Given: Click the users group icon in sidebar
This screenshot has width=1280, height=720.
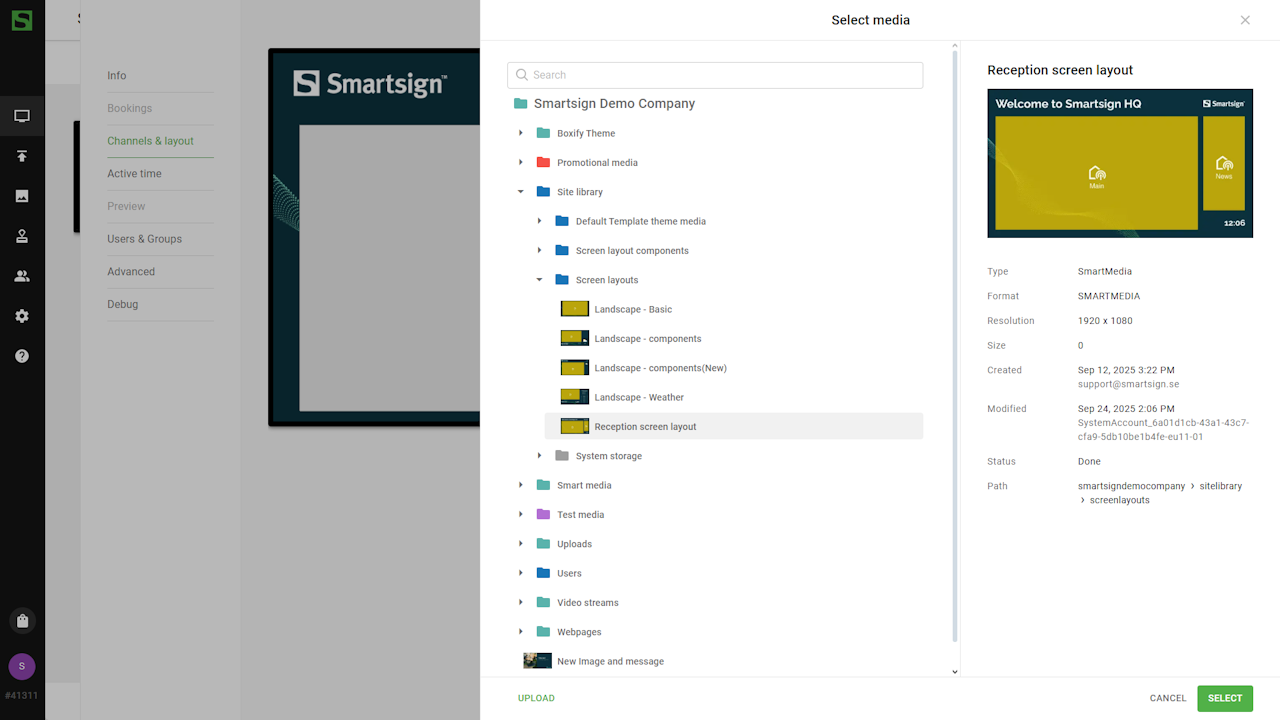Looking at the screenshot, I should (x=22, y=276).
